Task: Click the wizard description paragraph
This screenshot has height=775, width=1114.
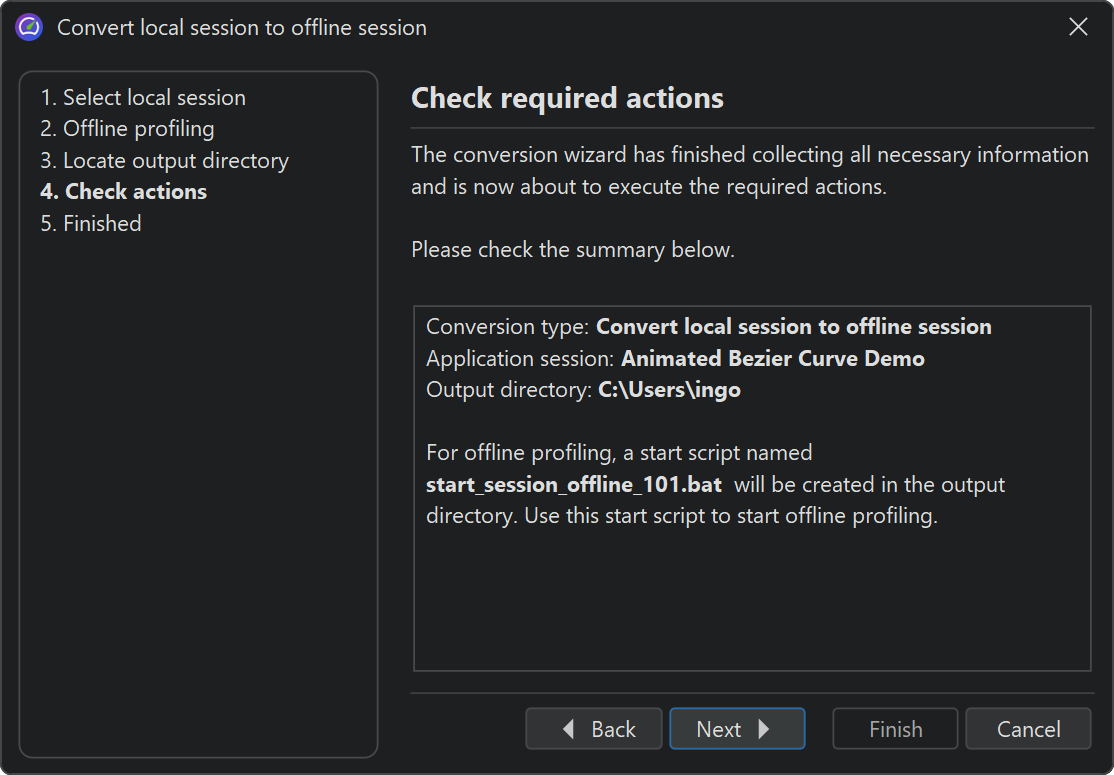Action: 749,171
